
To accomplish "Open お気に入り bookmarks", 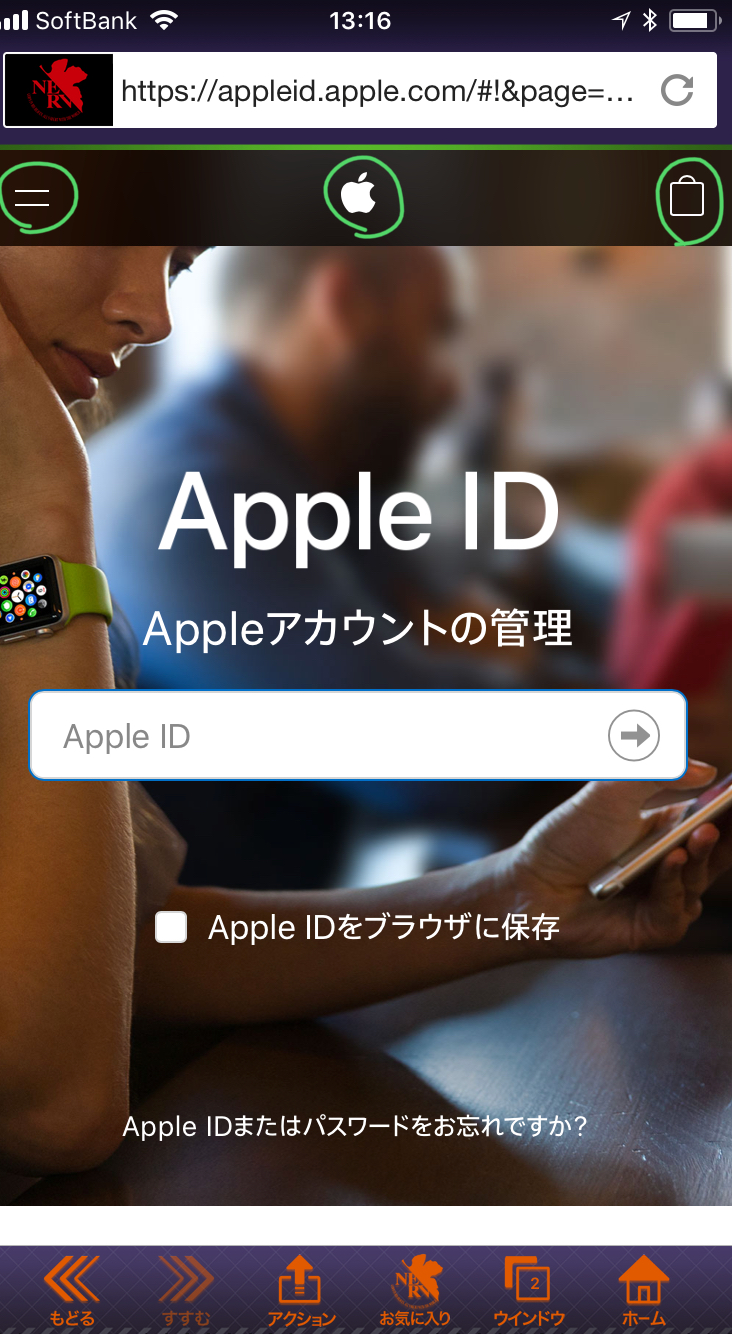I will 415,1290.
